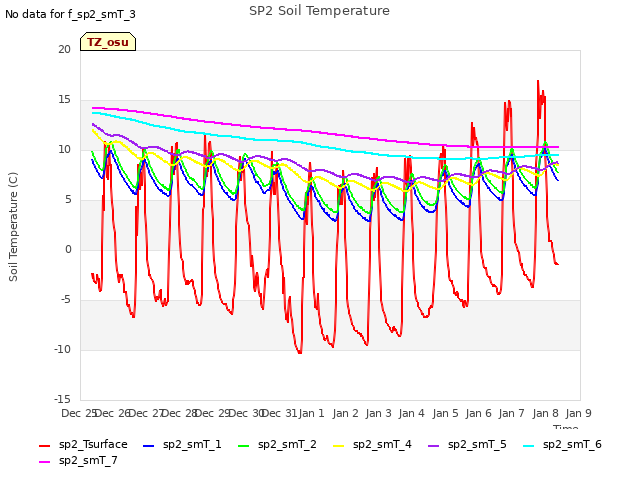640x480 pixels.
Task: Click the purple sp2_smT_5 legend swatch
Action: coord(433,446)
